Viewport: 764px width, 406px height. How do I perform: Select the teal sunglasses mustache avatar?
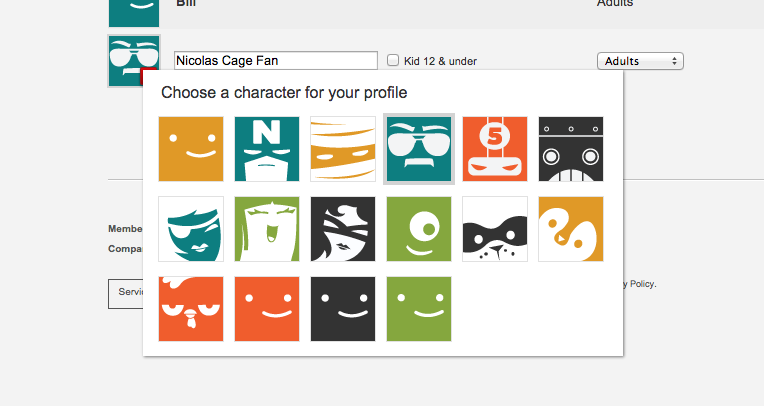click(419, 149)
